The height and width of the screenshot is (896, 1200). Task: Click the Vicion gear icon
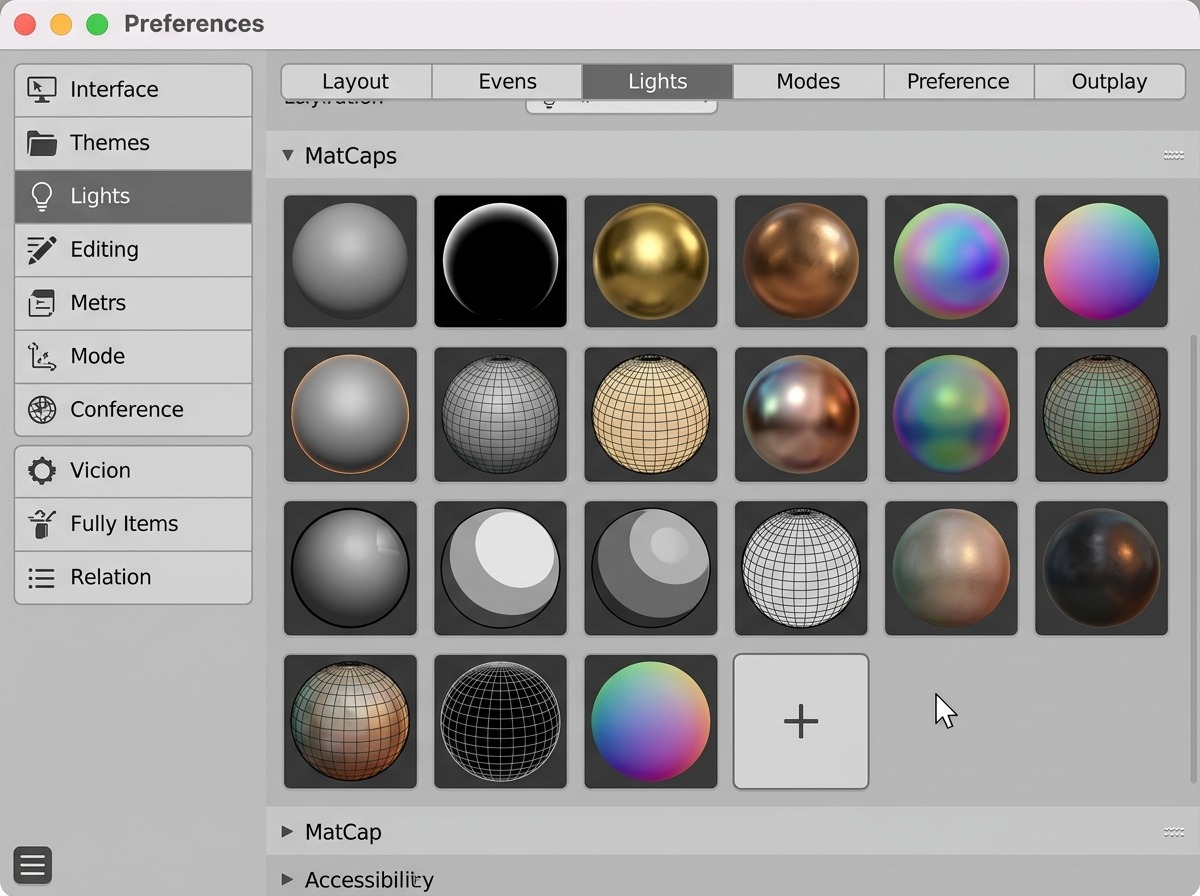42,470
